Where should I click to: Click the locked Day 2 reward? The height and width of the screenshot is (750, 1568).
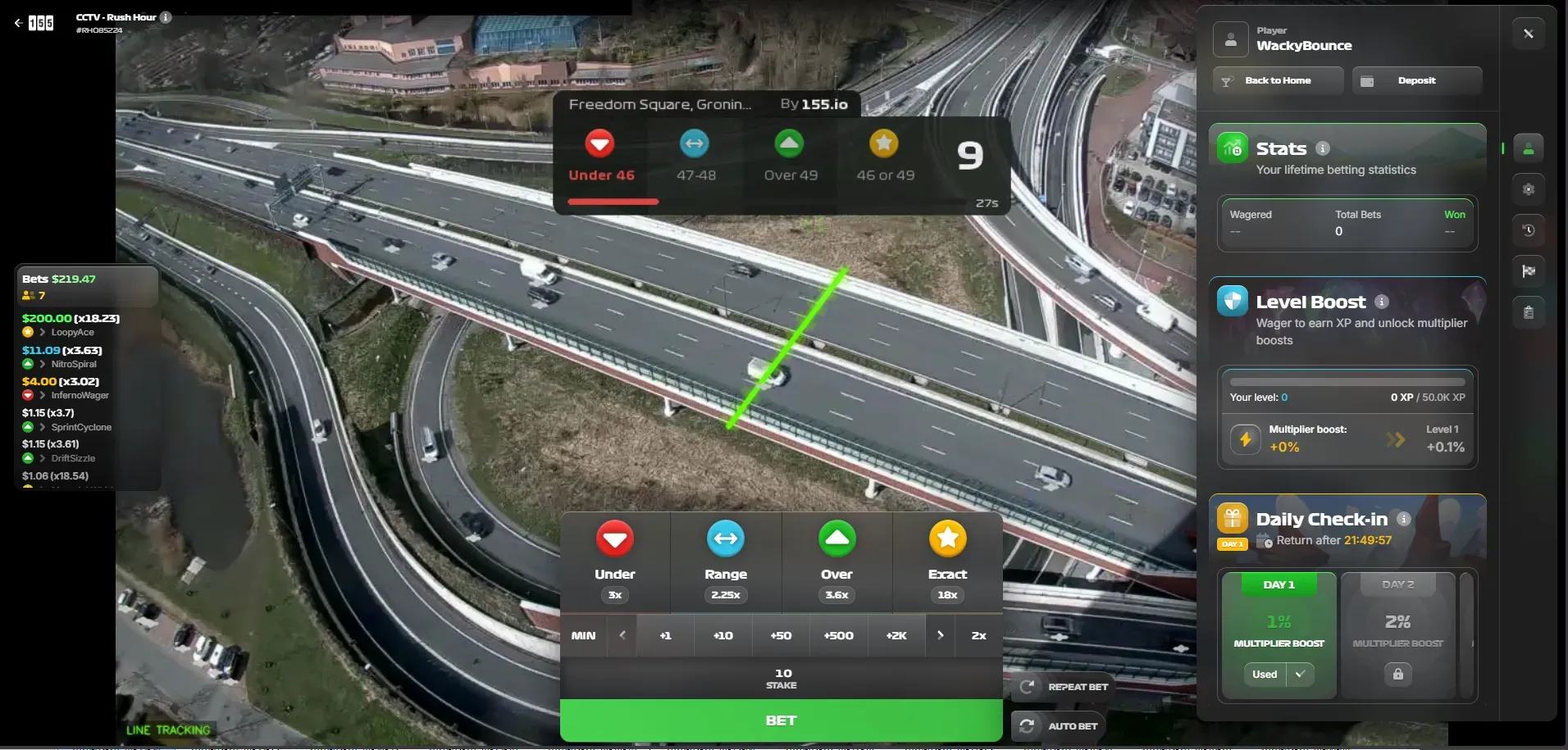[1397, 674]
